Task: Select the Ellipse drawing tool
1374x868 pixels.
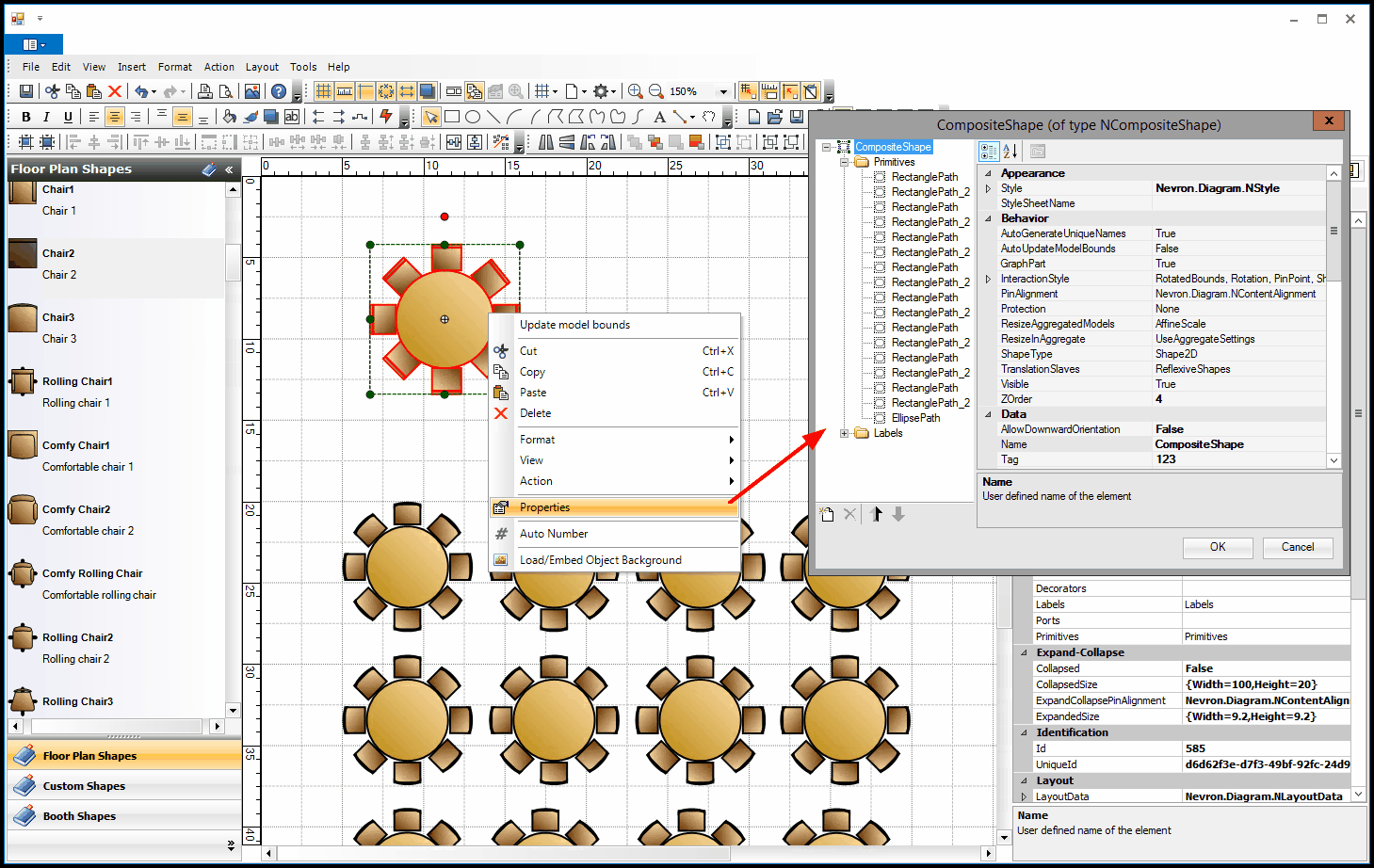Action: (x=473, y=117)
